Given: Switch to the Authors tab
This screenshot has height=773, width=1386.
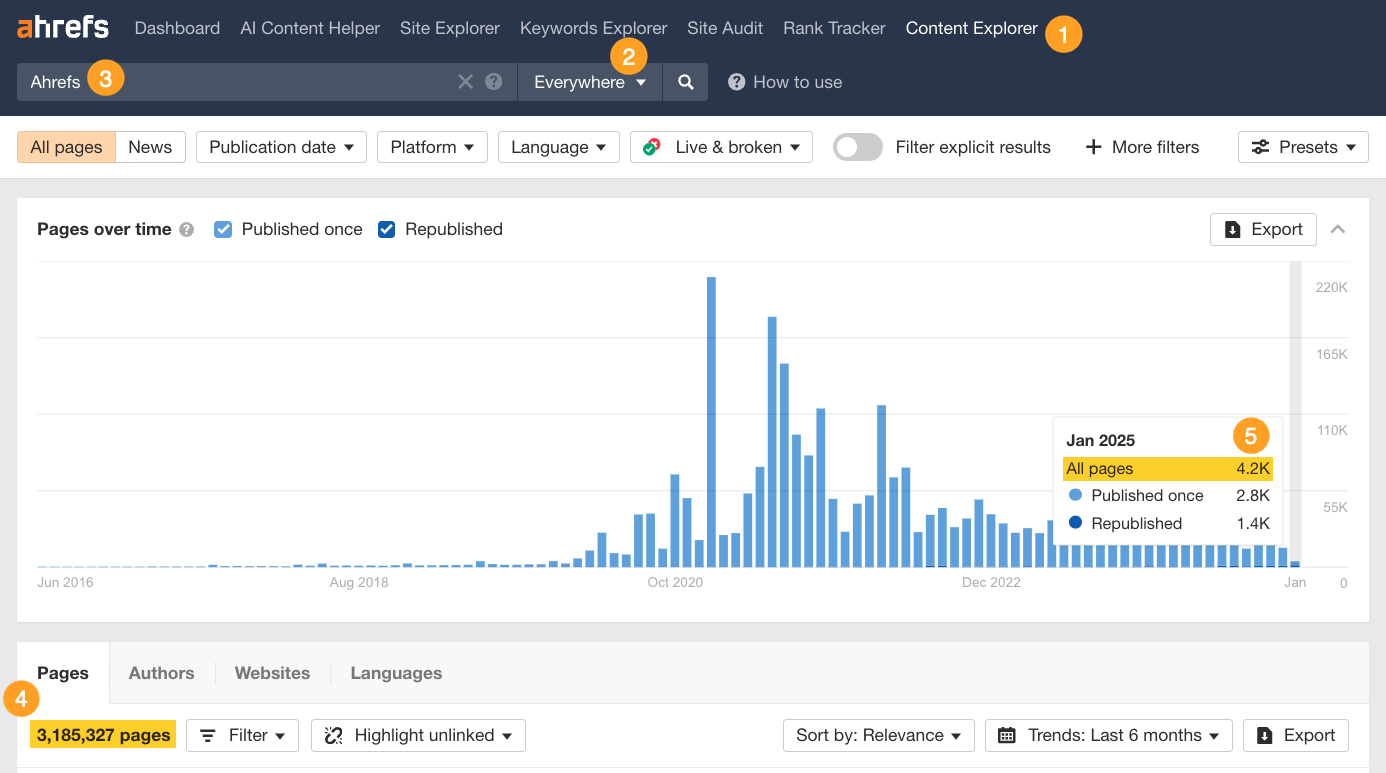Looking at the screenshot, I should 161,673.
